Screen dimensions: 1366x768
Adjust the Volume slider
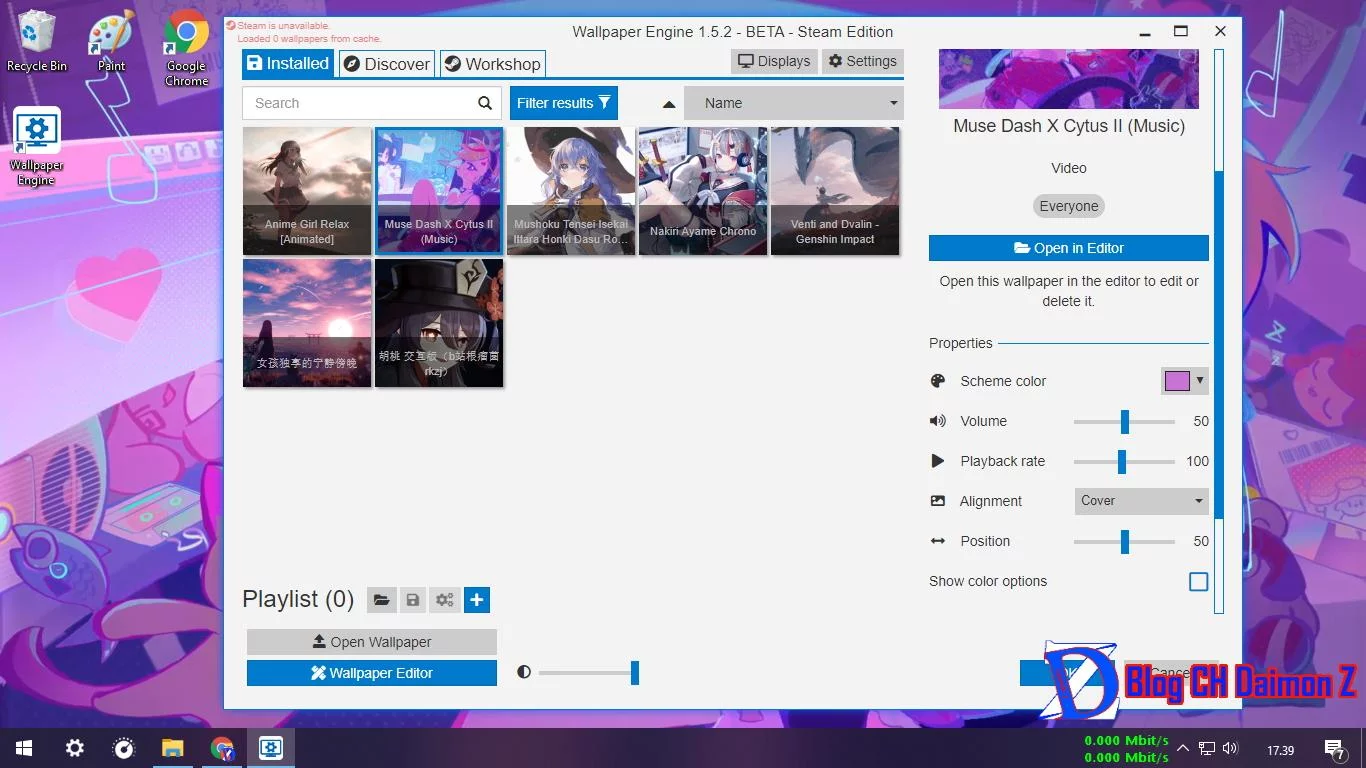coord(1124,422)
